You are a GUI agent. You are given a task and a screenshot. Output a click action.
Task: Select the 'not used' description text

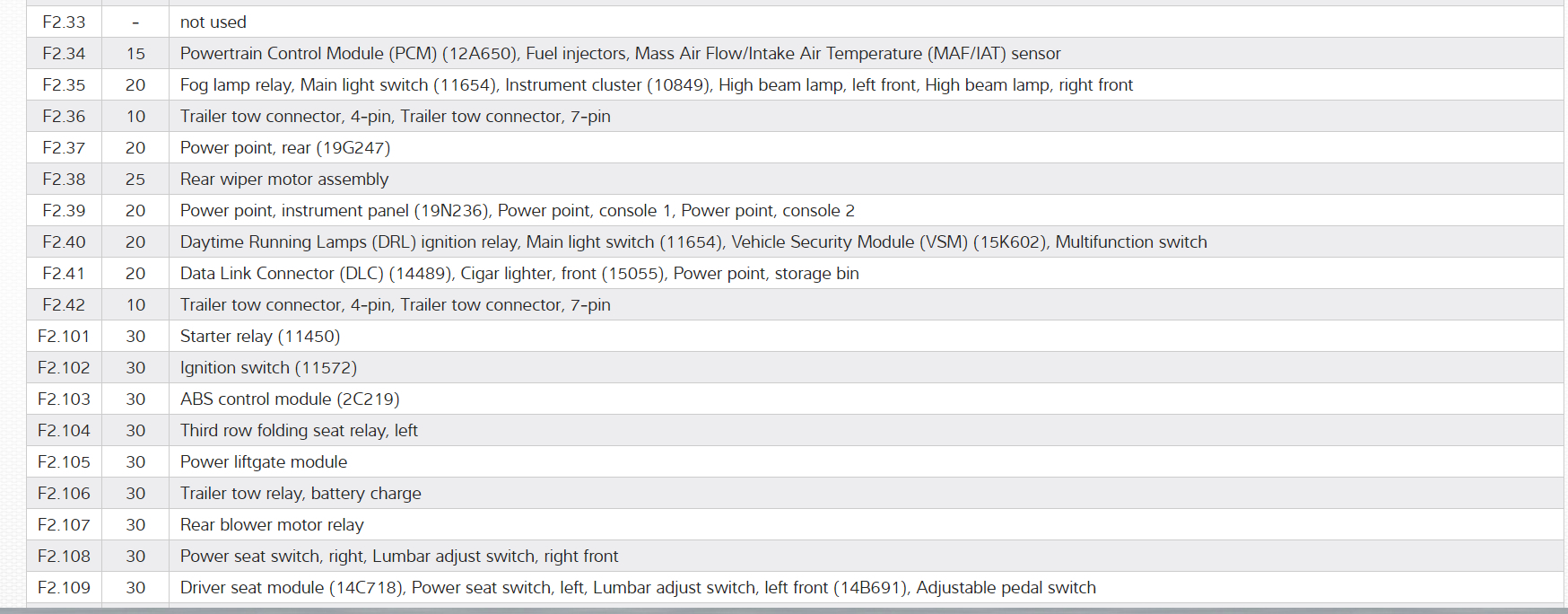(213, 22)
